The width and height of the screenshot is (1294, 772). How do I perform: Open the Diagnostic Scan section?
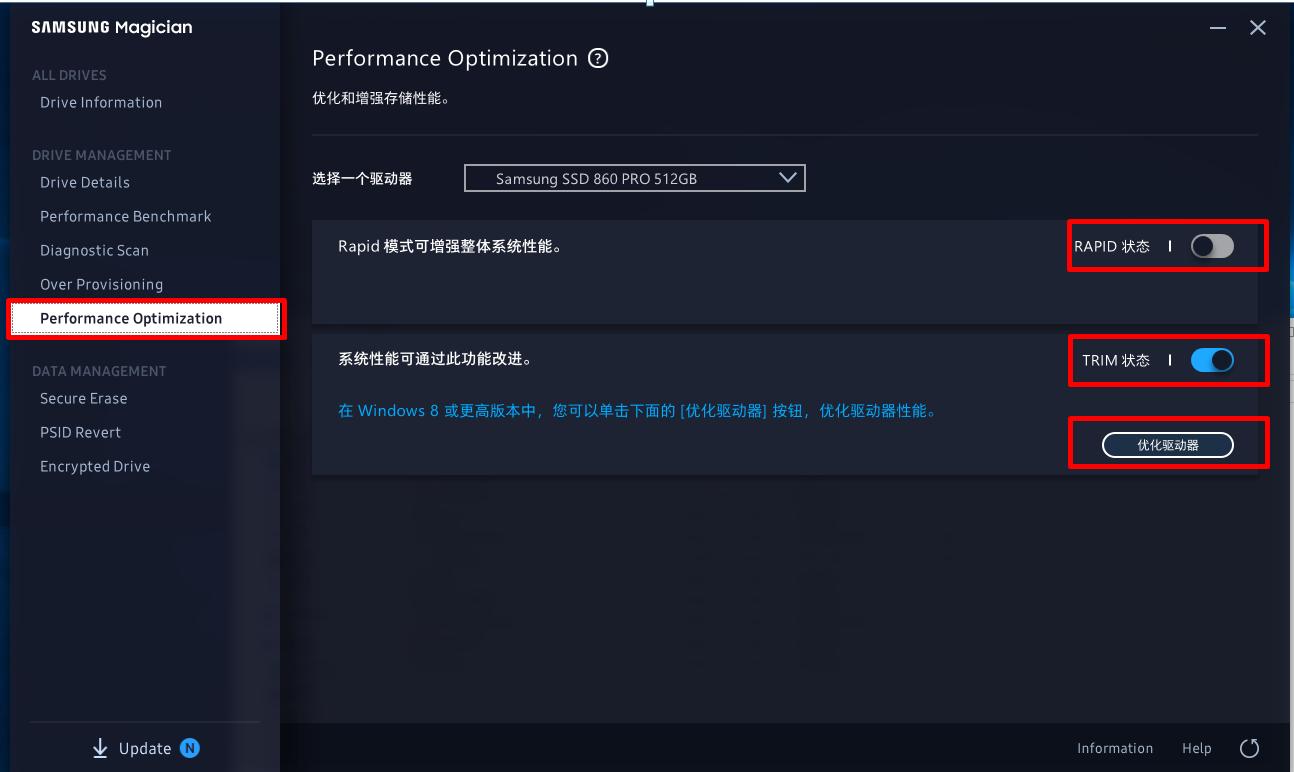click(94, 250)
